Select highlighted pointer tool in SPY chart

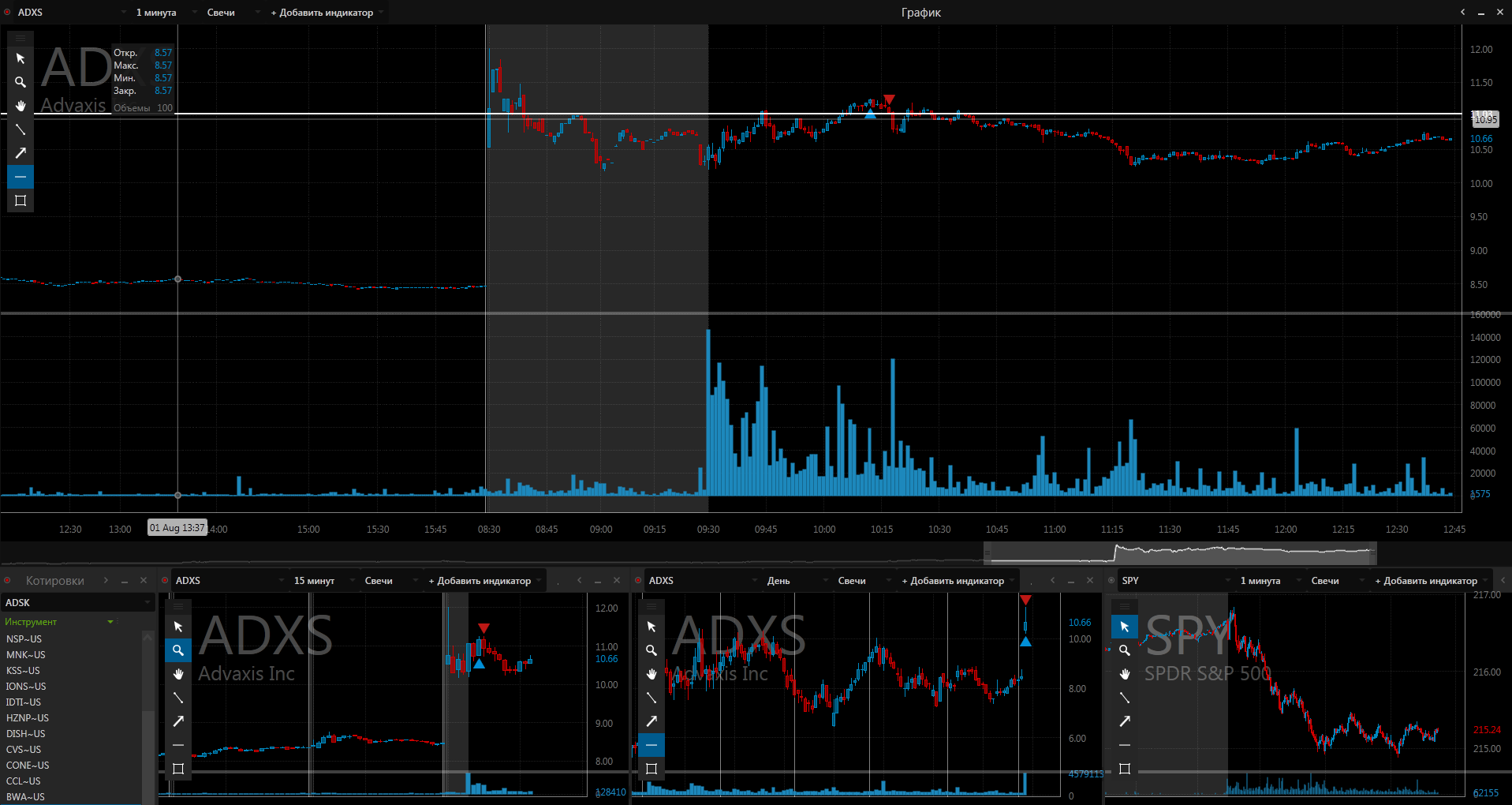1125,627
